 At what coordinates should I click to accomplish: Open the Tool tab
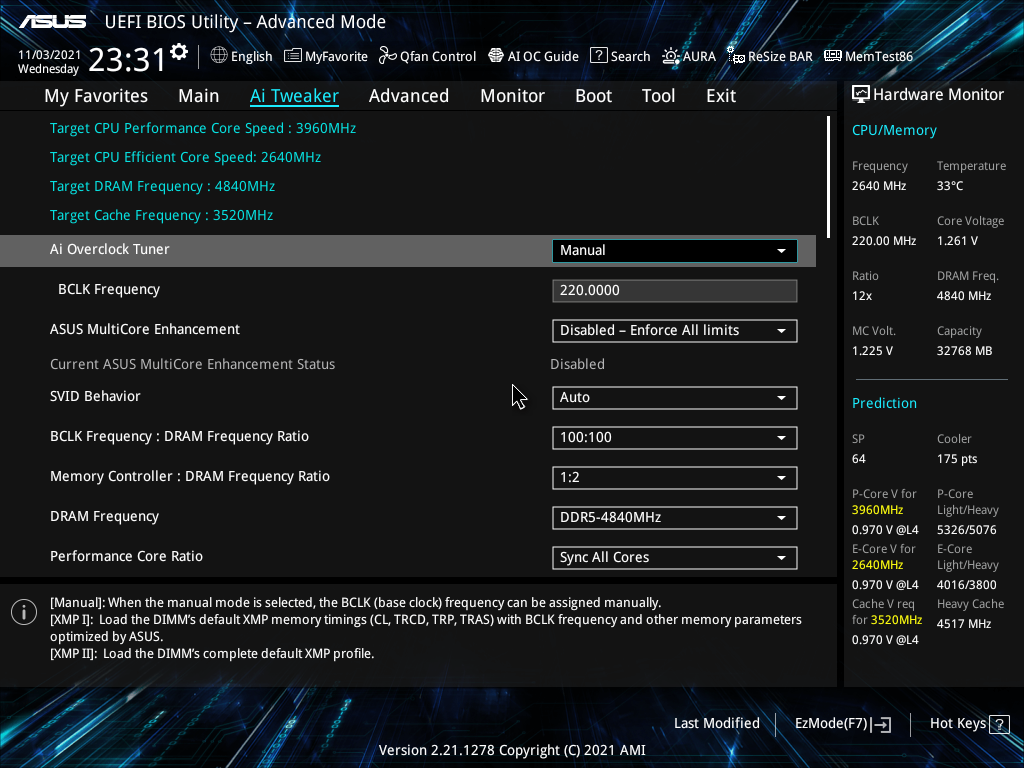coord(658,96)
